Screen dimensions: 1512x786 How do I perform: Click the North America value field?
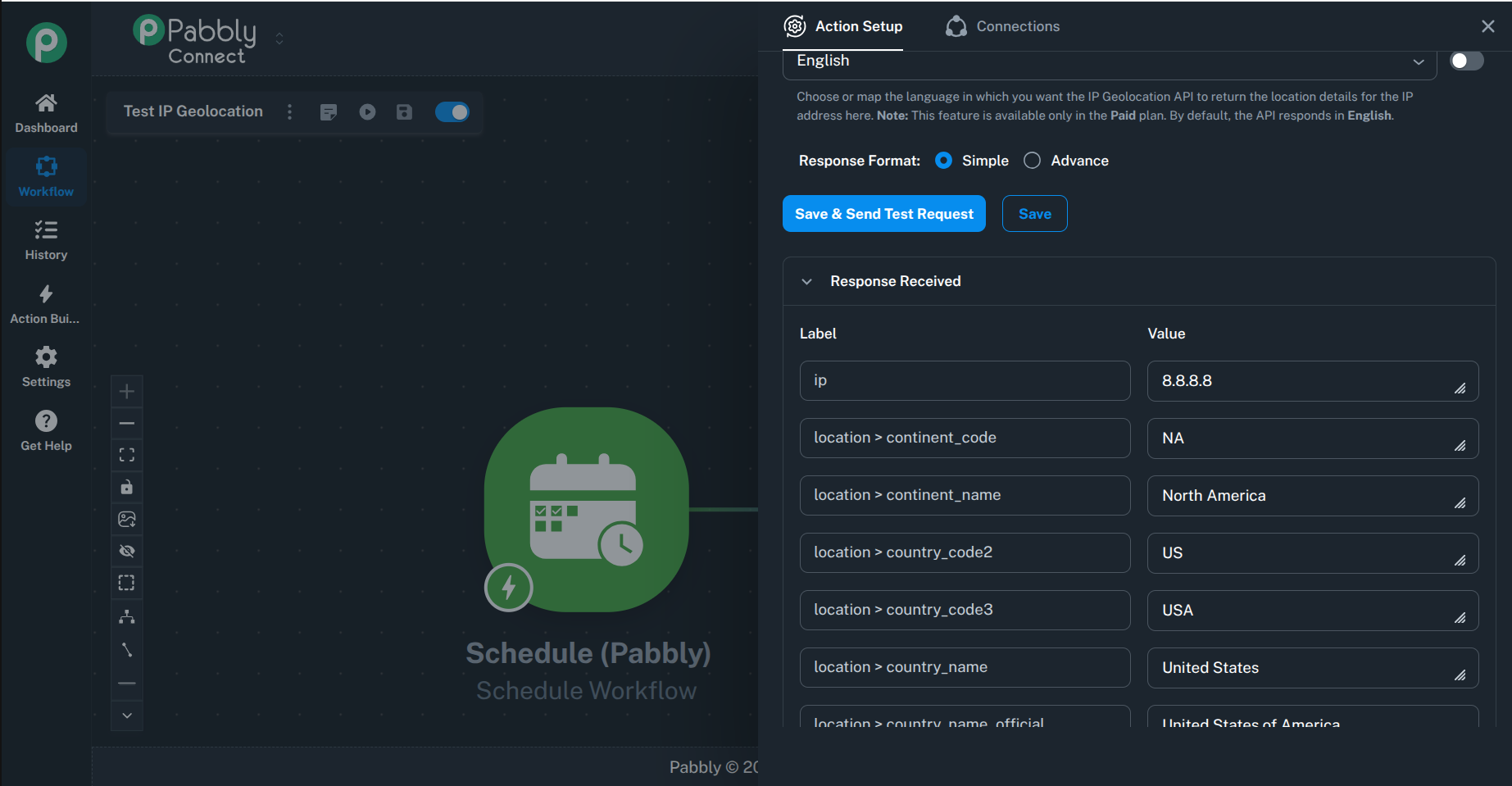click(x=1313, y=496)
